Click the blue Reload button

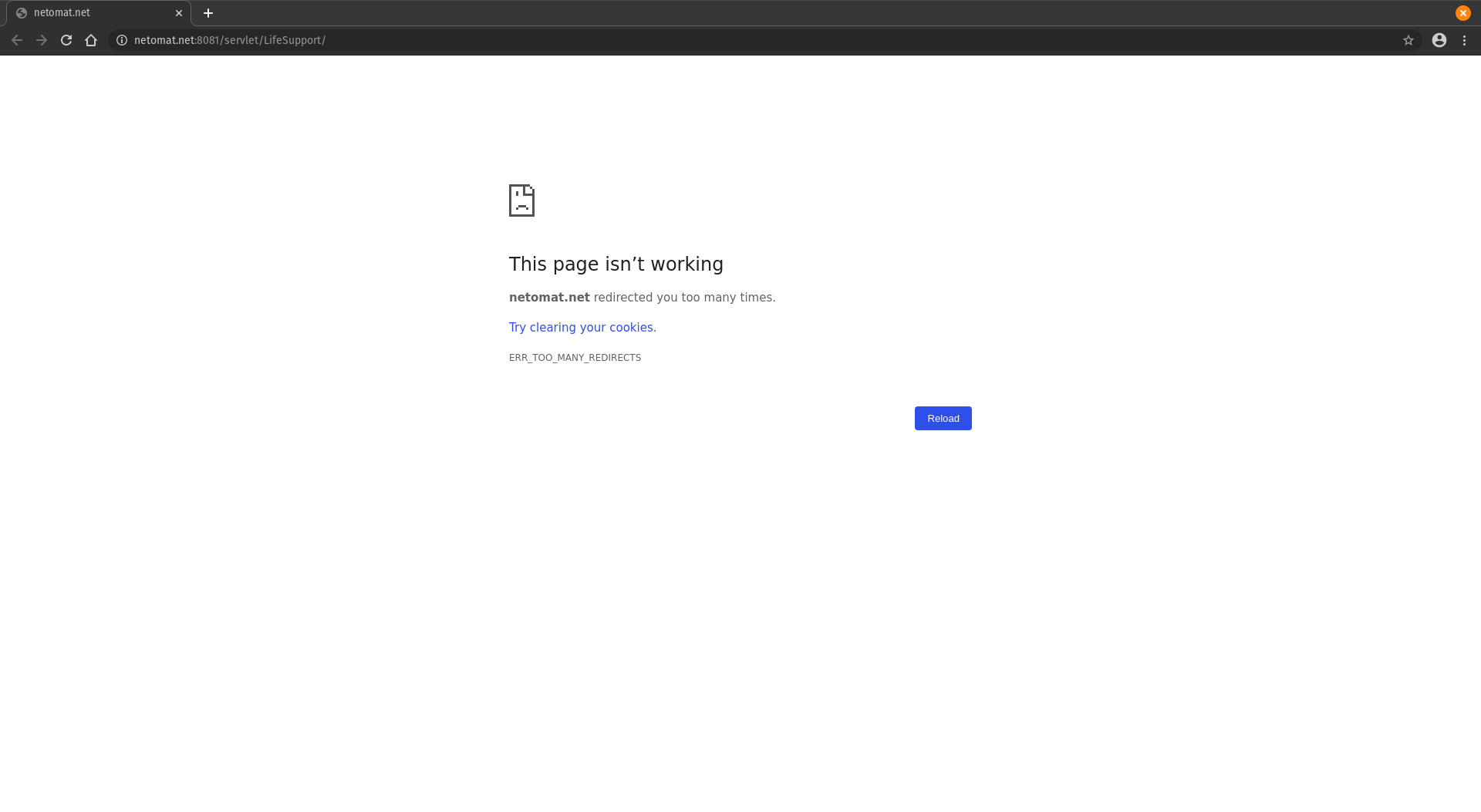(x=943, y=419)
